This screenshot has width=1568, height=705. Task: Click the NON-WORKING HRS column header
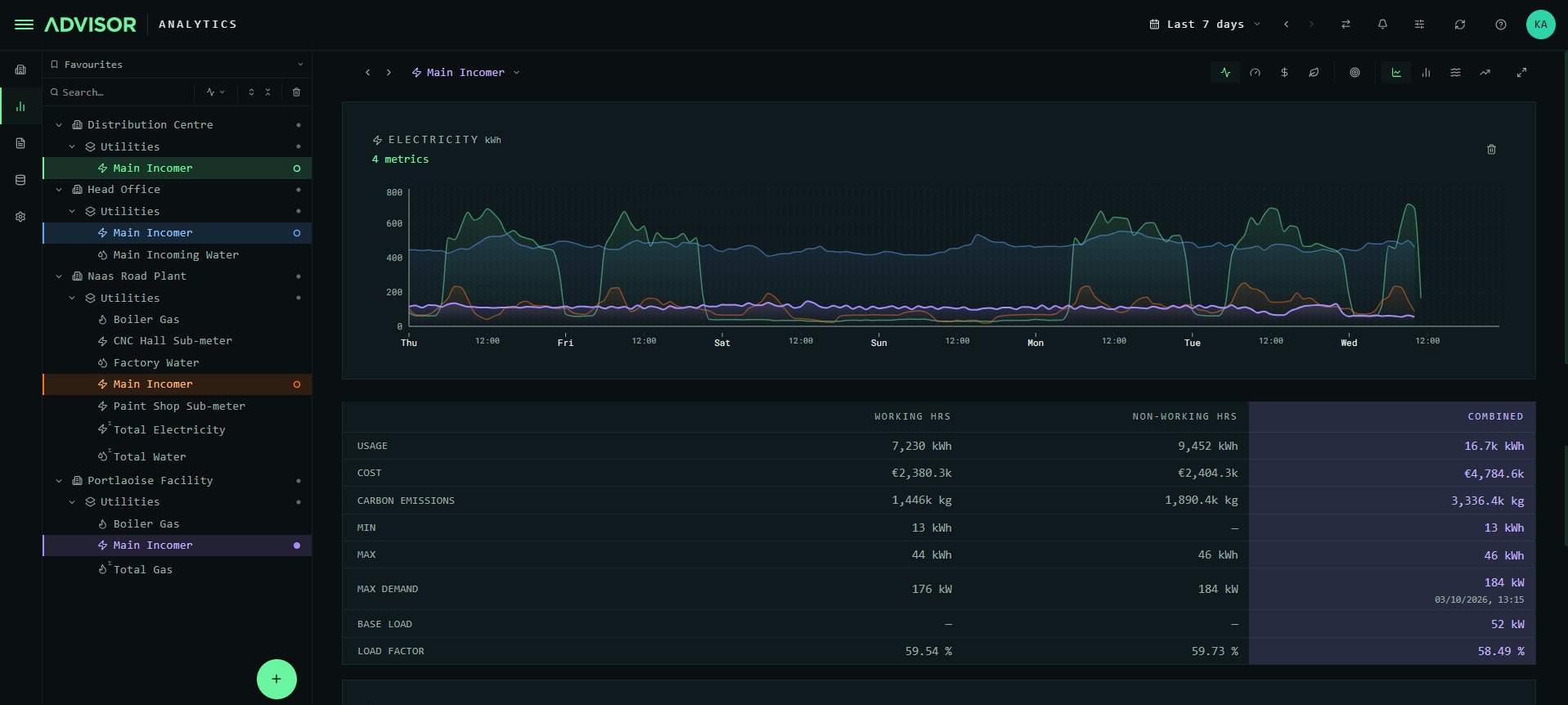1184,416
